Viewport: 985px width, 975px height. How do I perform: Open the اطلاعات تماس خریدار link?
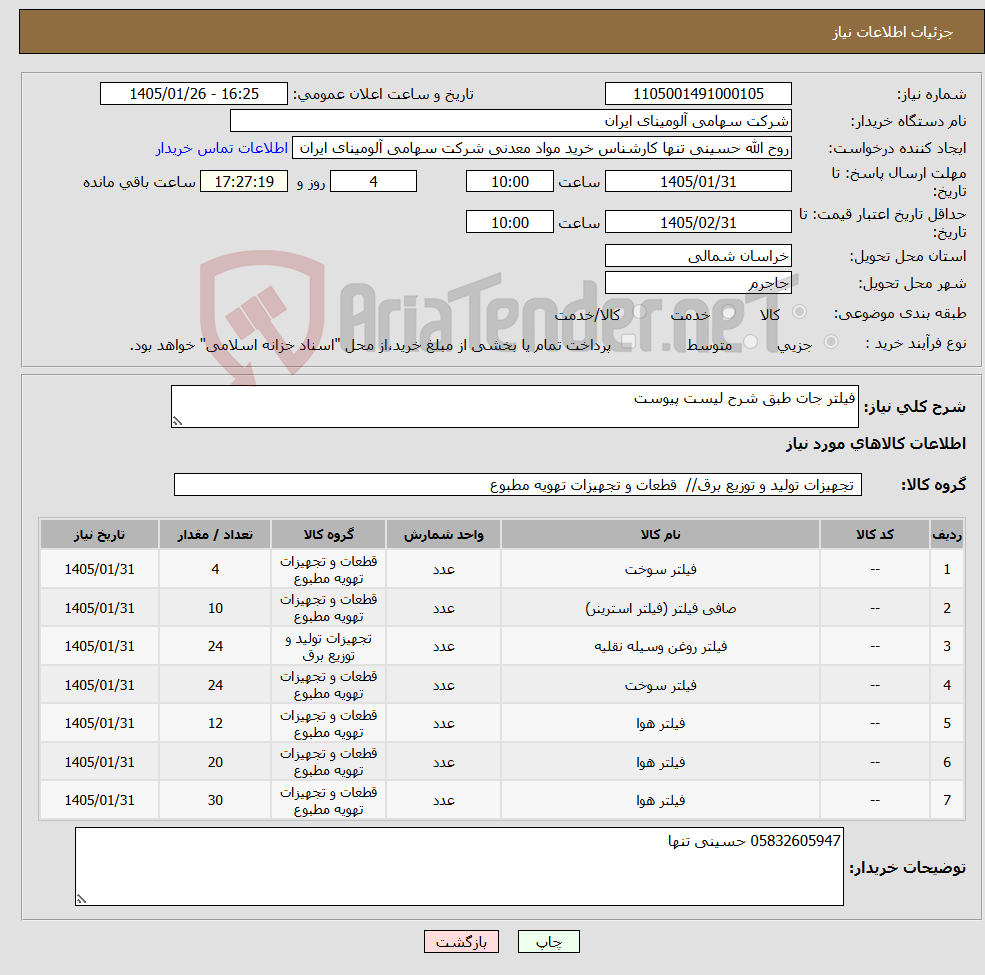pyautogui.click(x=222, y=148)
